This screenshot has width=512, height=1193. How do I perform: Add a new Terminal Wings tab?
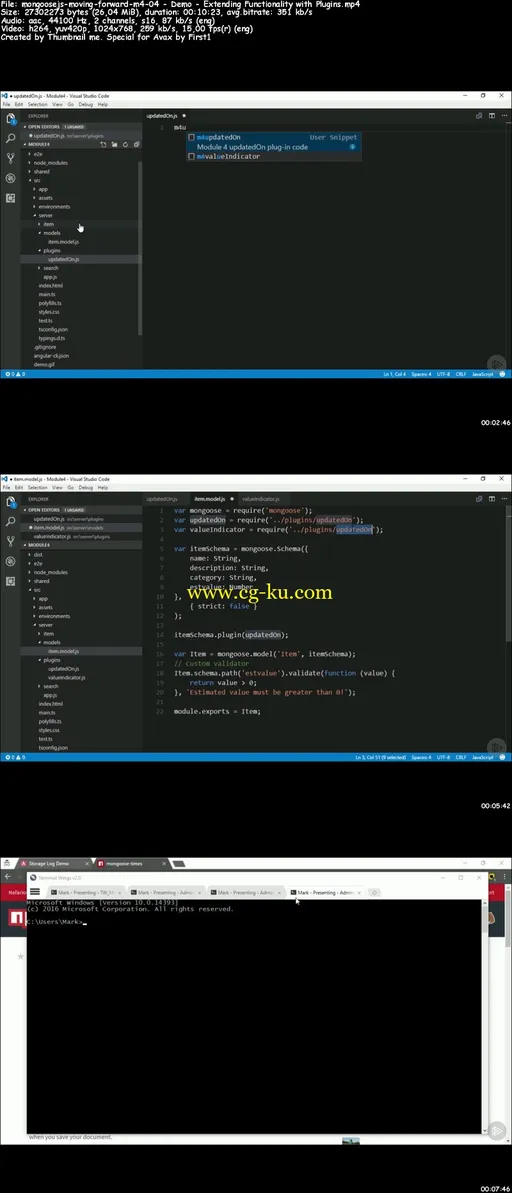[x=376, y=892]
